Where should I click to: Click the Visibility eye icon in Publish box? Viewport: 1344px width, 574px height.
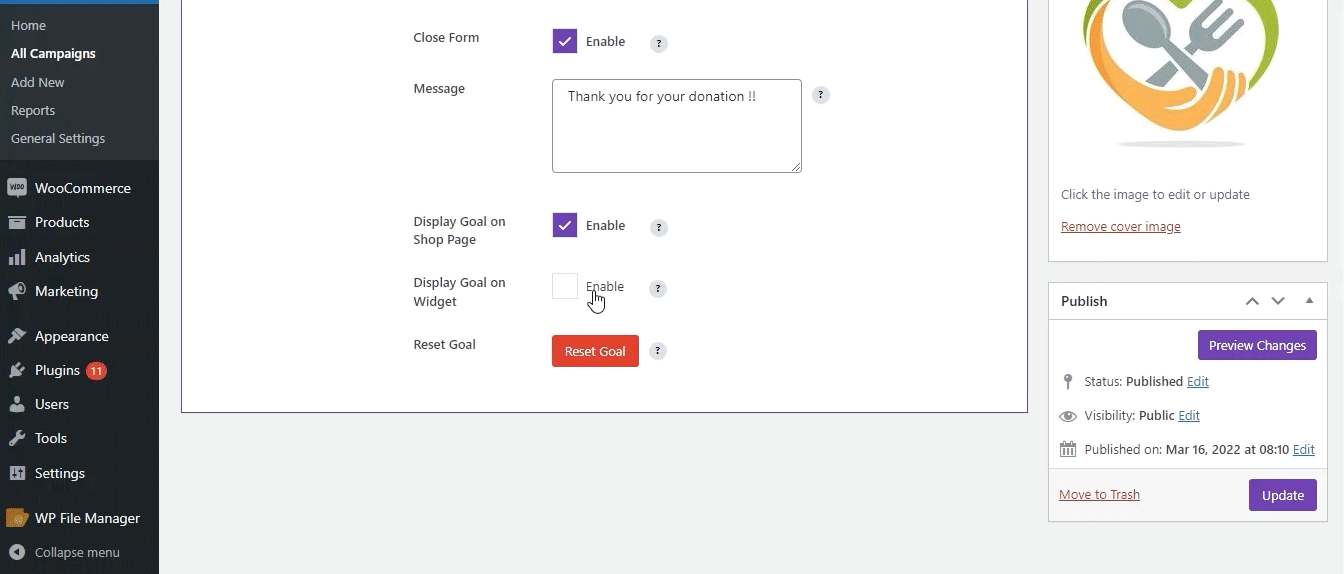pos(1068,416)
